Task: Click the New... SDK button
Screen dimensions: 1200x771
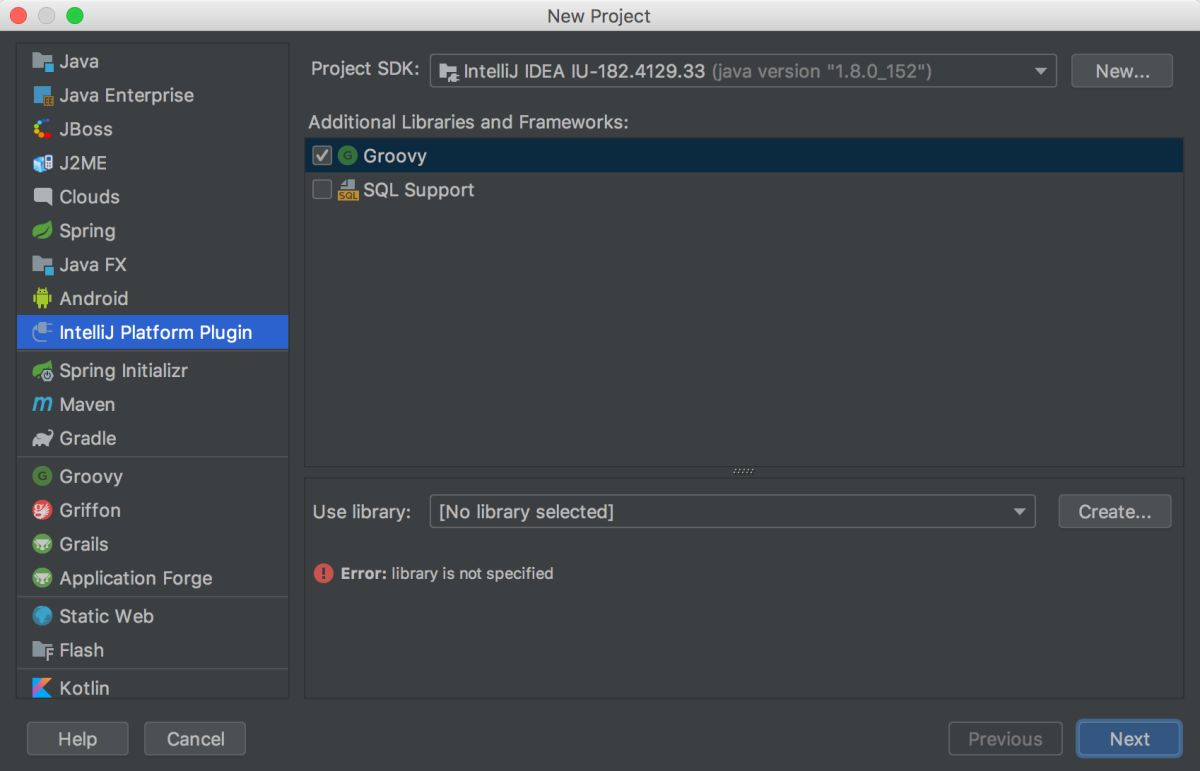Action: point(1122,71)
